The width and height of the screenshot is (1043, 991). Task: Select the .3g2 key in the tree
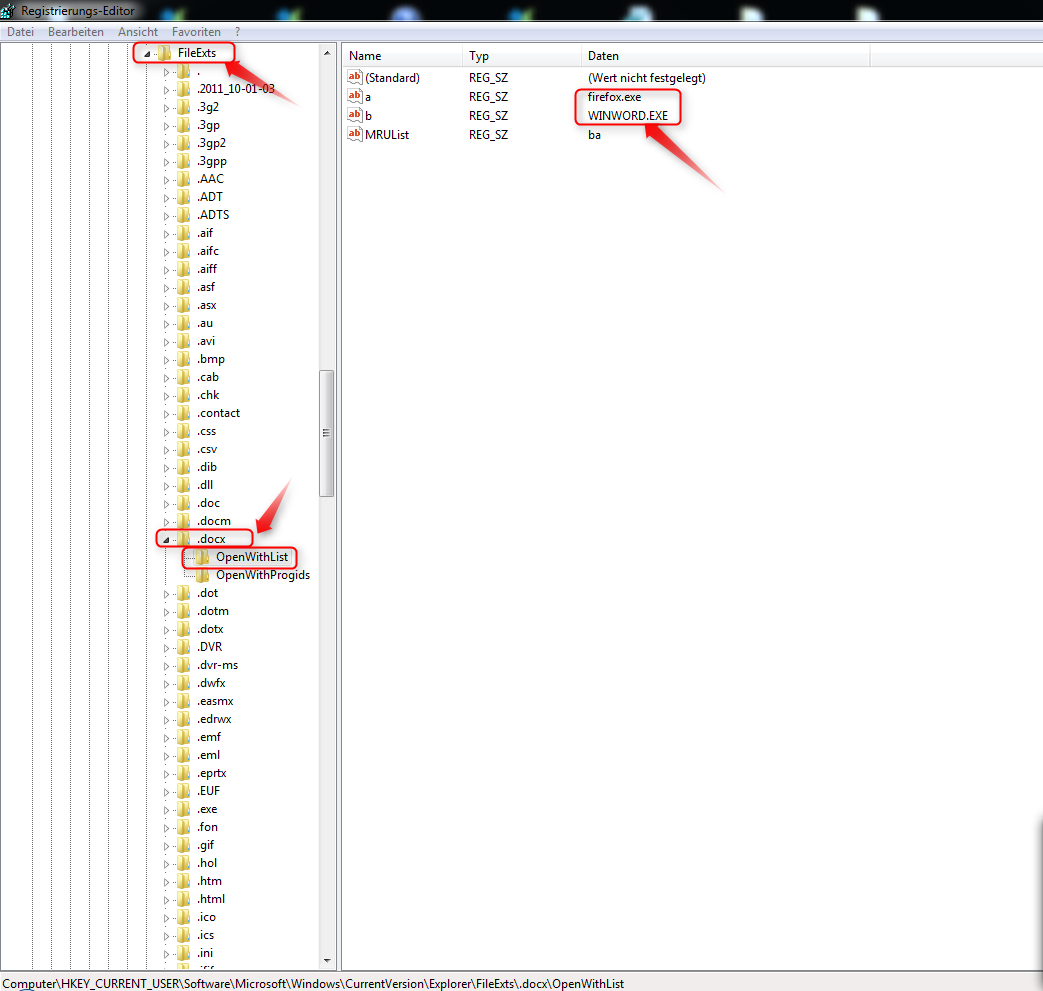point(207,106)
